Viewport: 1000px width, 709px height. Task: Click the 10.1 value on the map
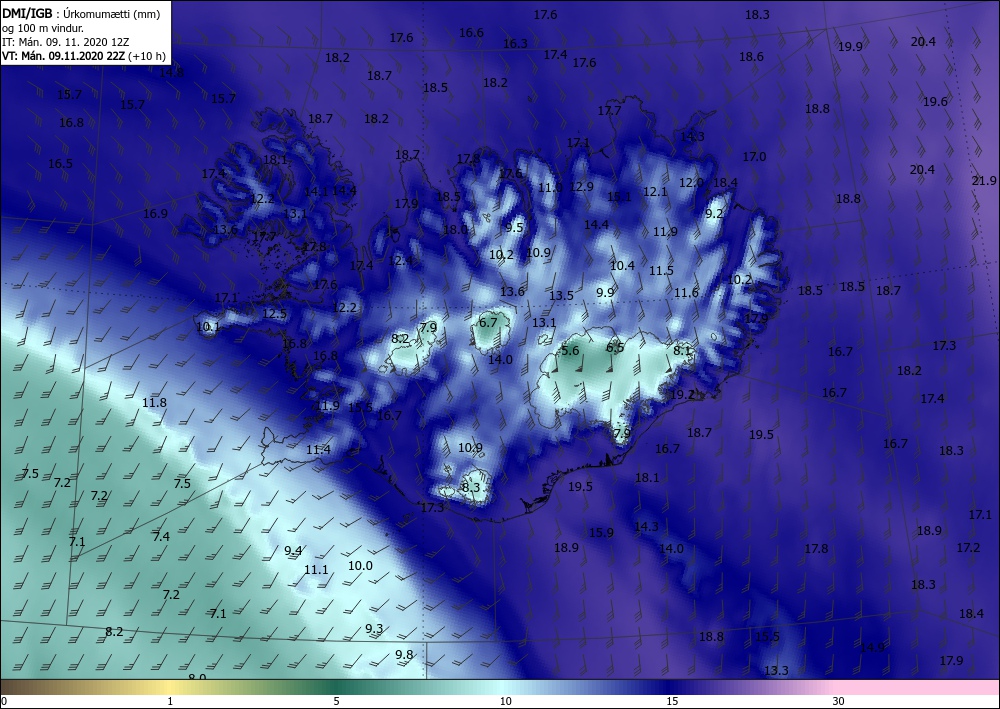pyautogui.click(x=208, y=327)
